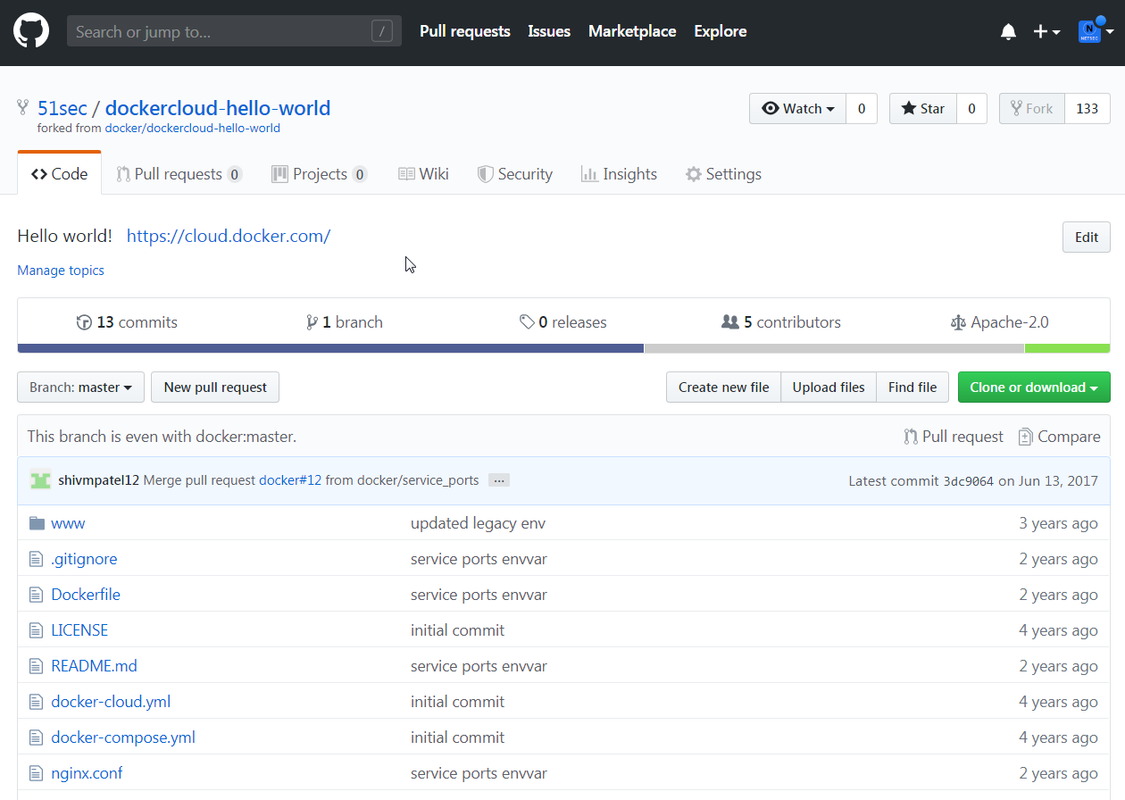
Task: Open the fork count 133
Action: pyautogui.click(x=1088, y=108)
